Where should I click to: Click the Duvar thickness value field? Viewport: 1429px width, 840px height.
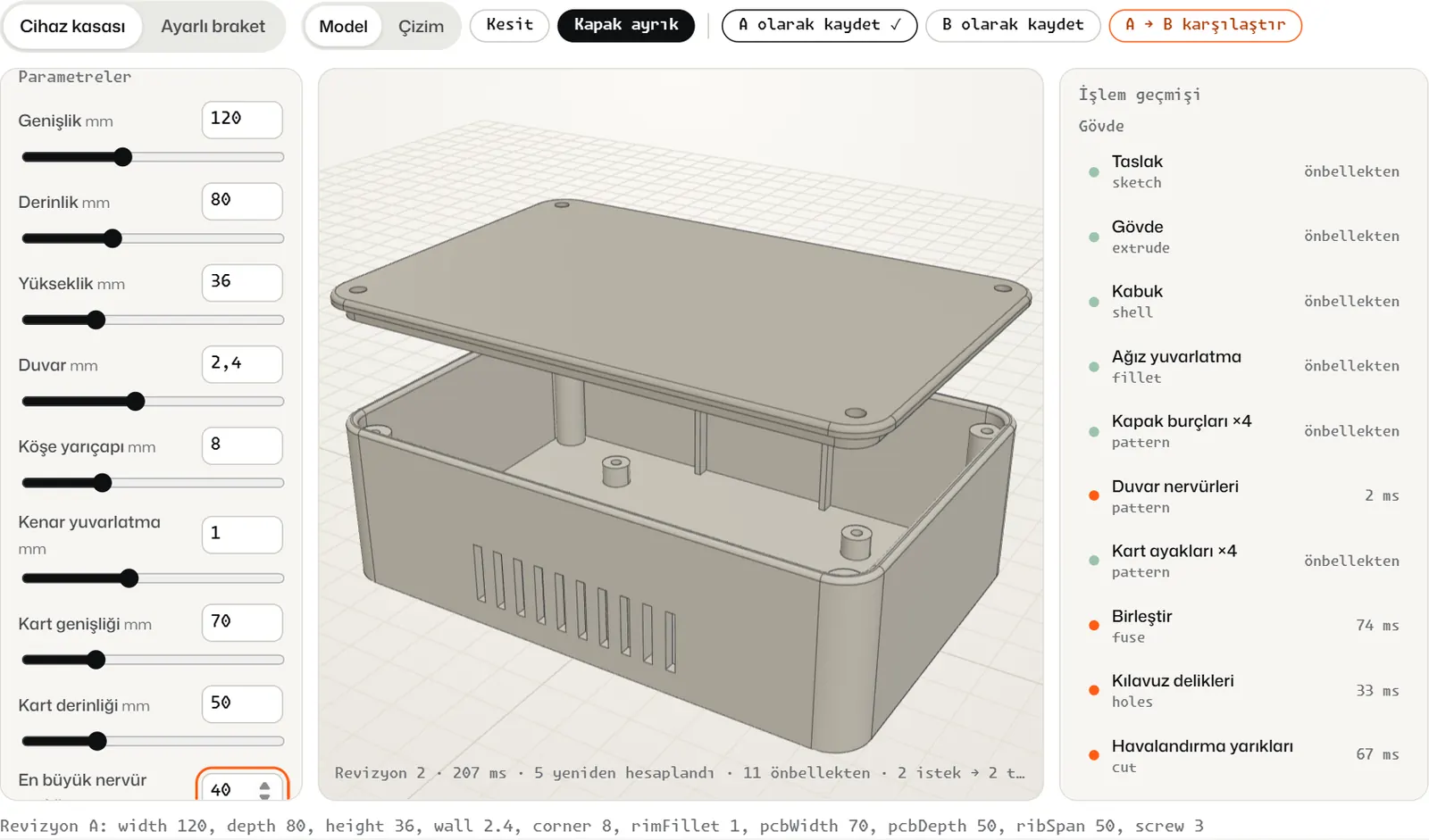(242, 364)
